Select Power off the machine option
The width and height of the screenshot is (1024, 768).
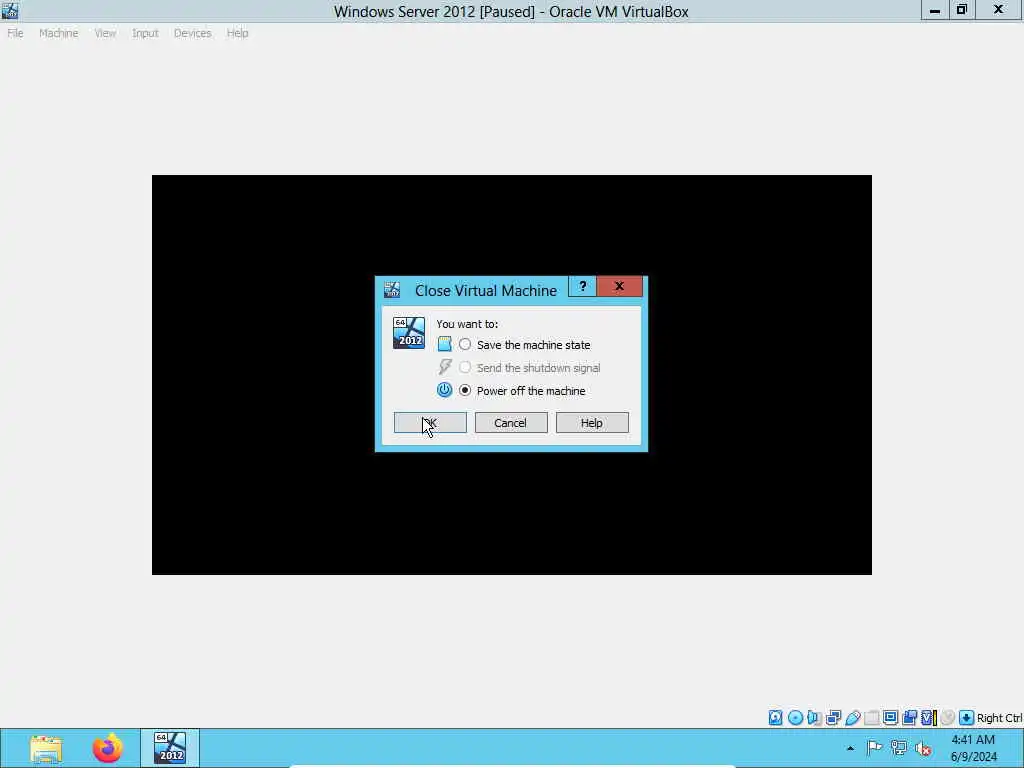point(465,391)
